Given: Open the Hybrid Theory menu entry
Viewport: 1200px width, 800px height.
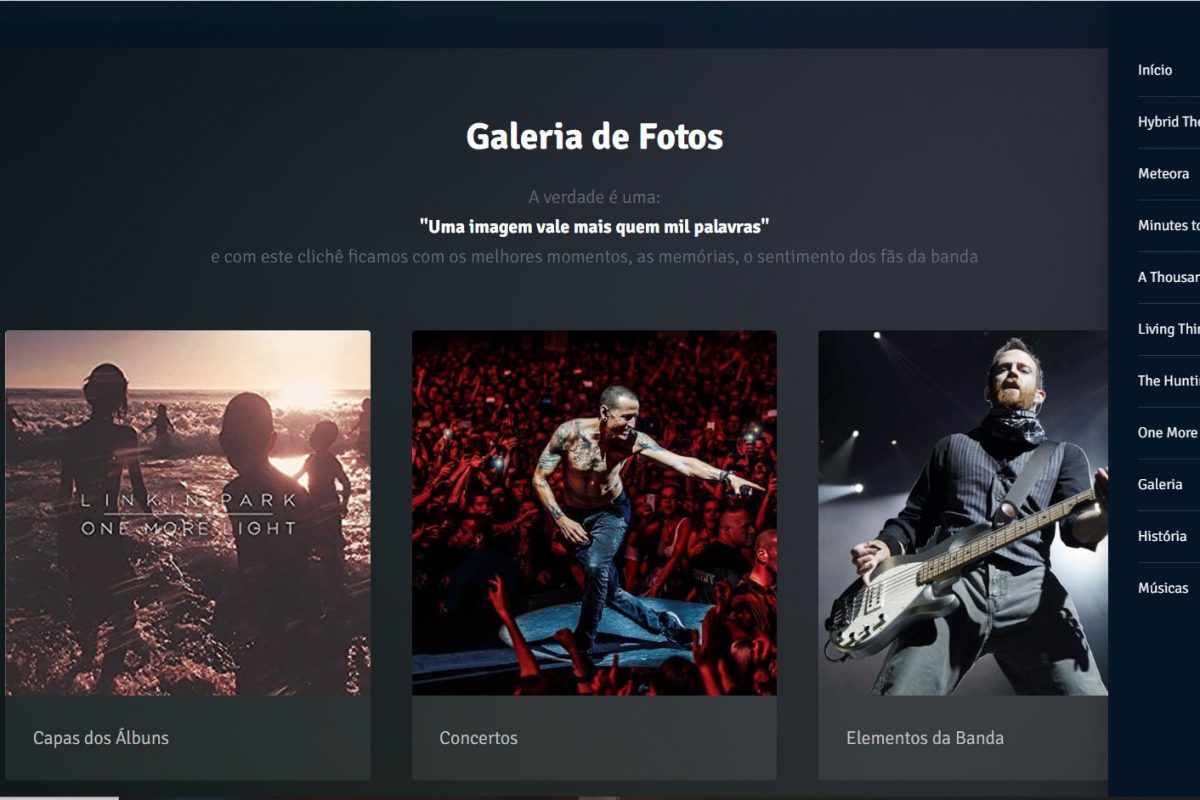Looking at the screenshot, I should (x=1168, y=122).
